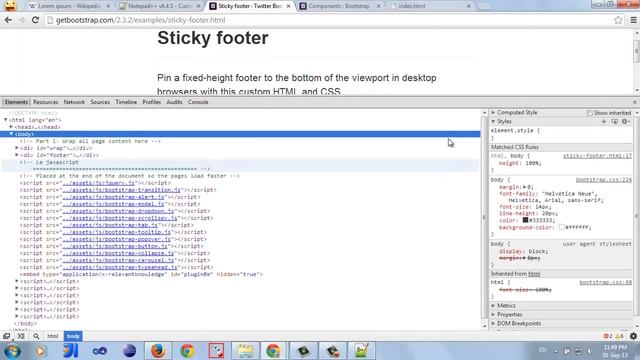This screenshot has height=360, width=640.
Task: Select html breadcrumb in DevTools
Action: pos(53,336)
